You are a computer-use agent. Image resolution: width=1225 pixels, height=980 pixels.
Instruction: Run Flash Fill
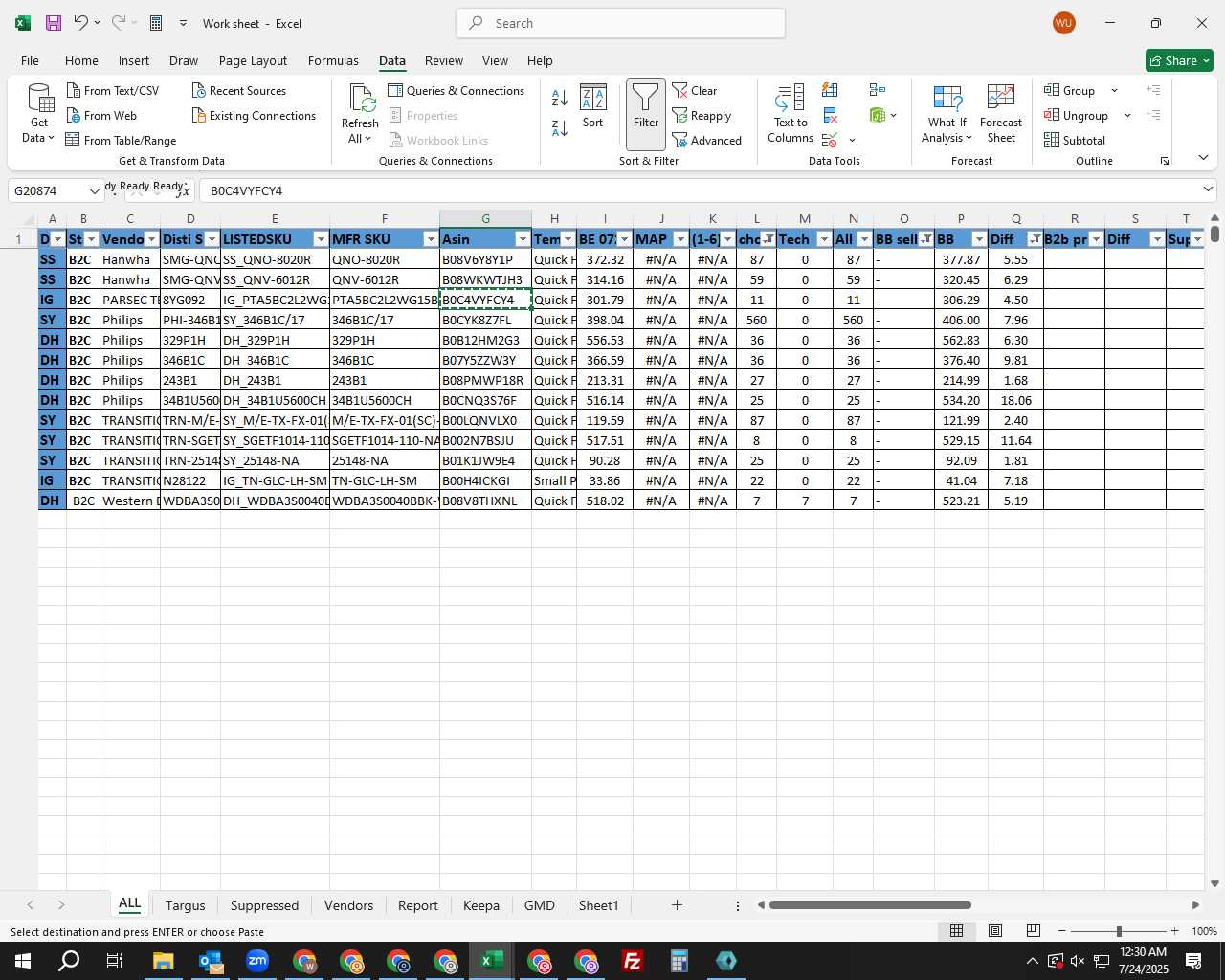tap(830, 90)
